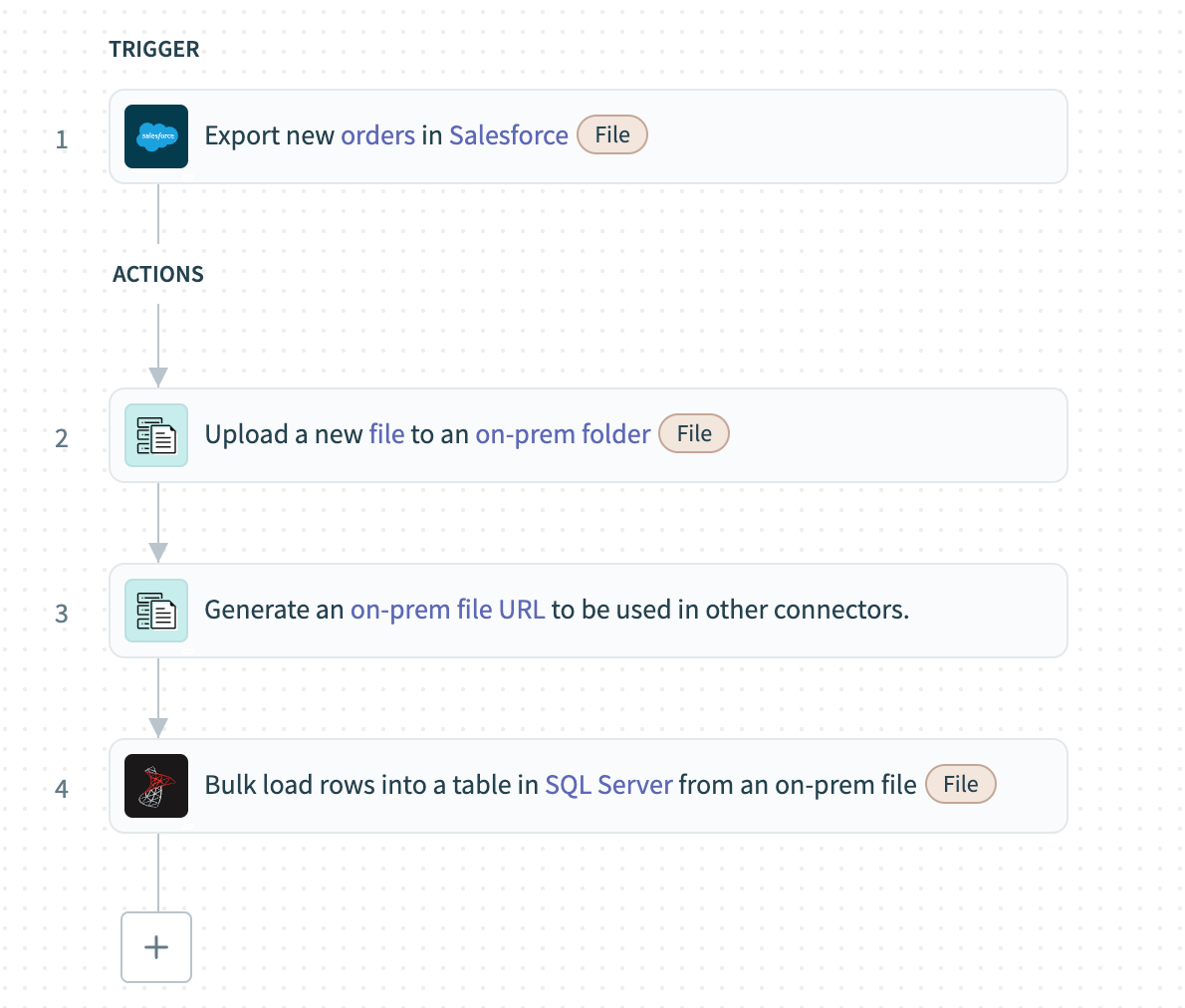
Task: Open the SQL Server connector icon in step 4
Action: (x=155, y=786)
